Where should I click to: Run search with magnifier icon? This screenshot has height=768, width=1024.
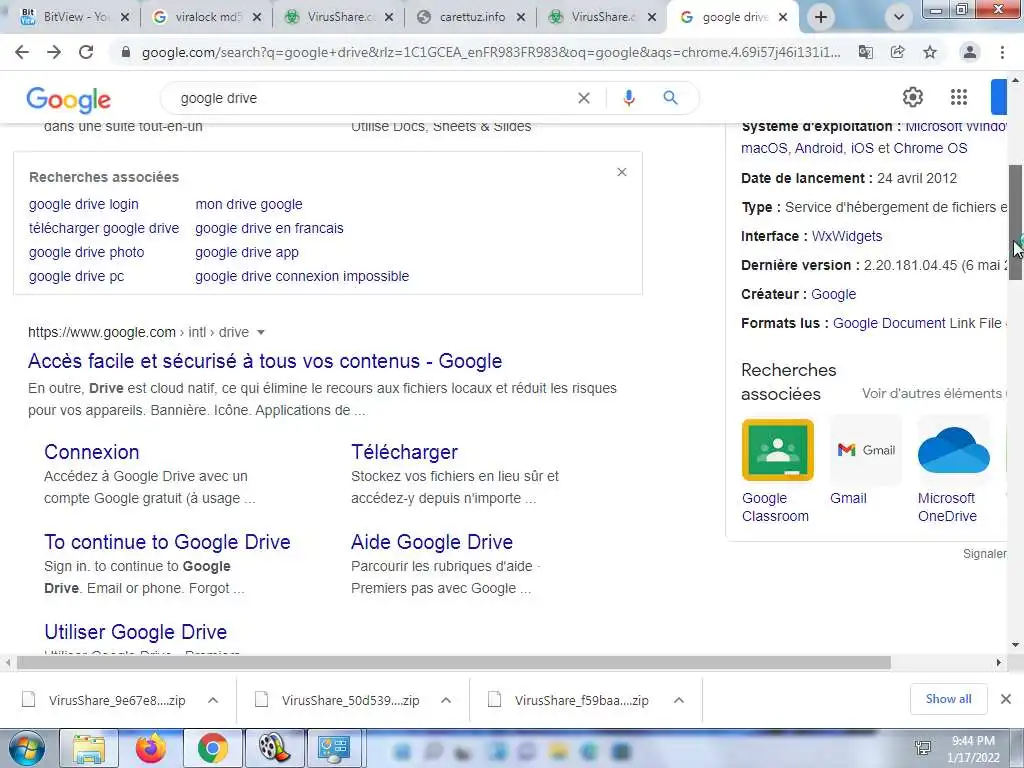click(670, 98)
